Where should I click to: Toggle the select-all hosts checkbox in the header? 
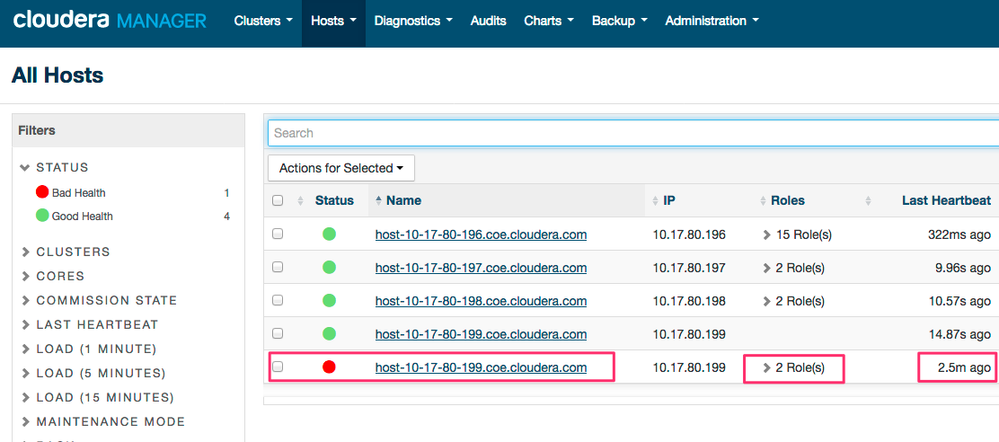coord(278,201)
